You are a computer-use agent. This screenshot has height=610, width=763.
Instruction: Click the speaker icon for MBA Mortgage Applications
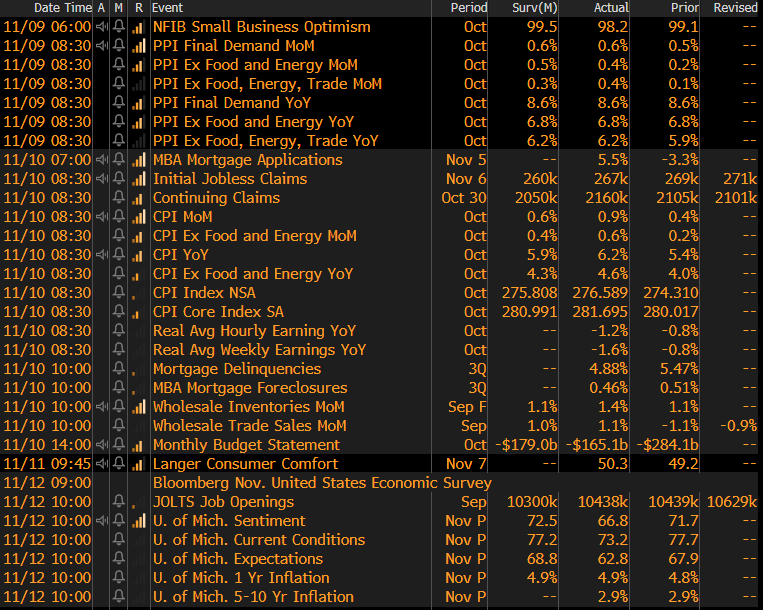coord(101,160)
